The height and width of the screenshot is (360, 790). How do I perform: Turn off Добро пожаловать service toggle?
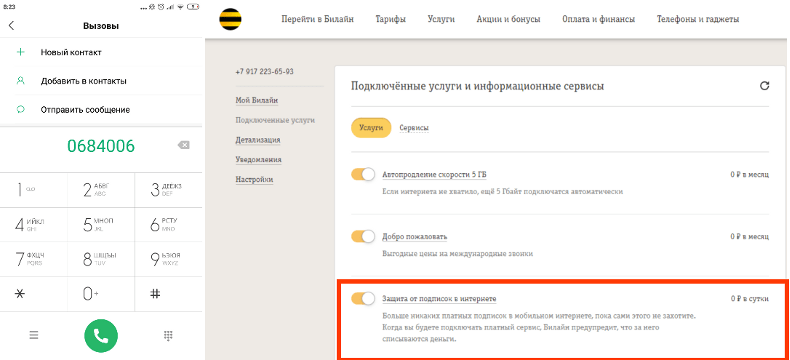(363, 236)
